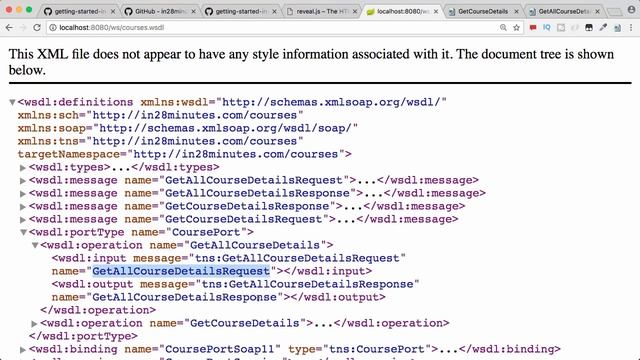This screenshot has width=640, height=360.
Task: Expand the wsdl:types node
Action: click(x=23, y=167)
